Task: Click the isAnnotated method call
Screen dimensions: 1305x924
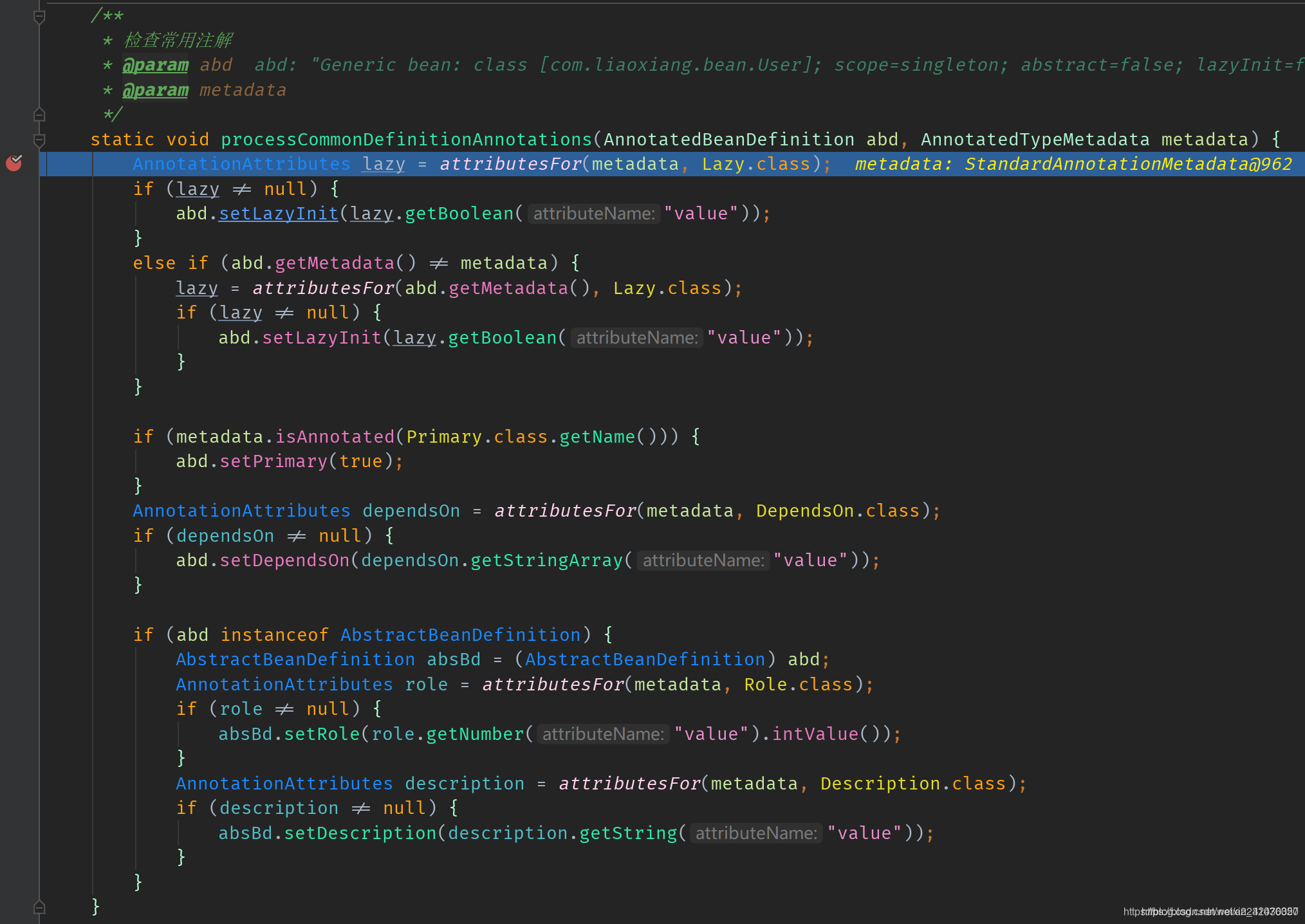Action: [x=335, y=437]
